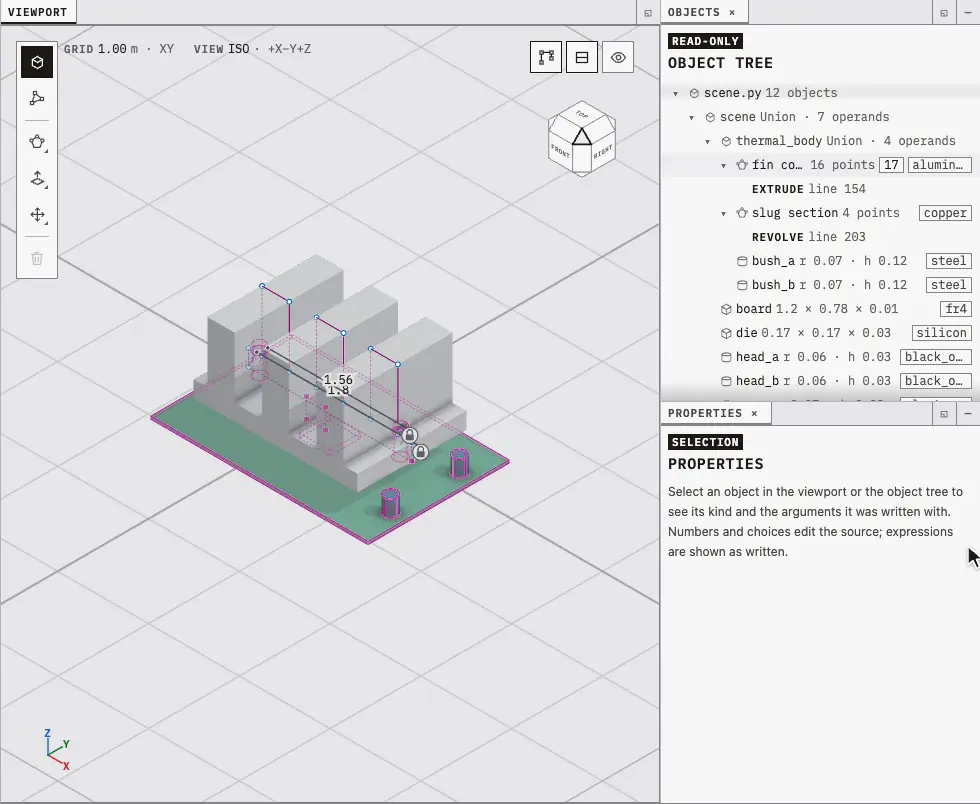Select the thermal_body Union row

coord(820,141)
